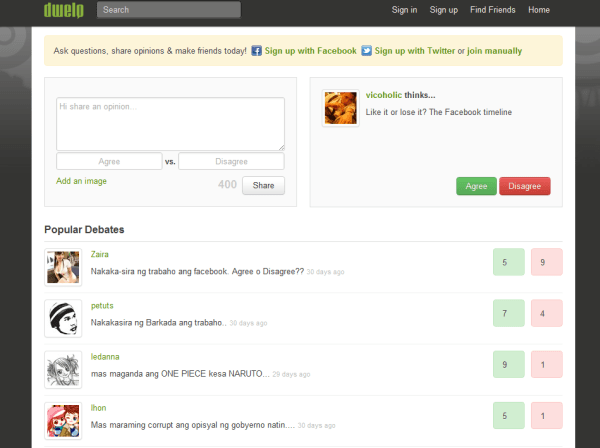Screen dimensions: 600x448
Task: Click the dwelp logo
Action: [x=64, y=10]
